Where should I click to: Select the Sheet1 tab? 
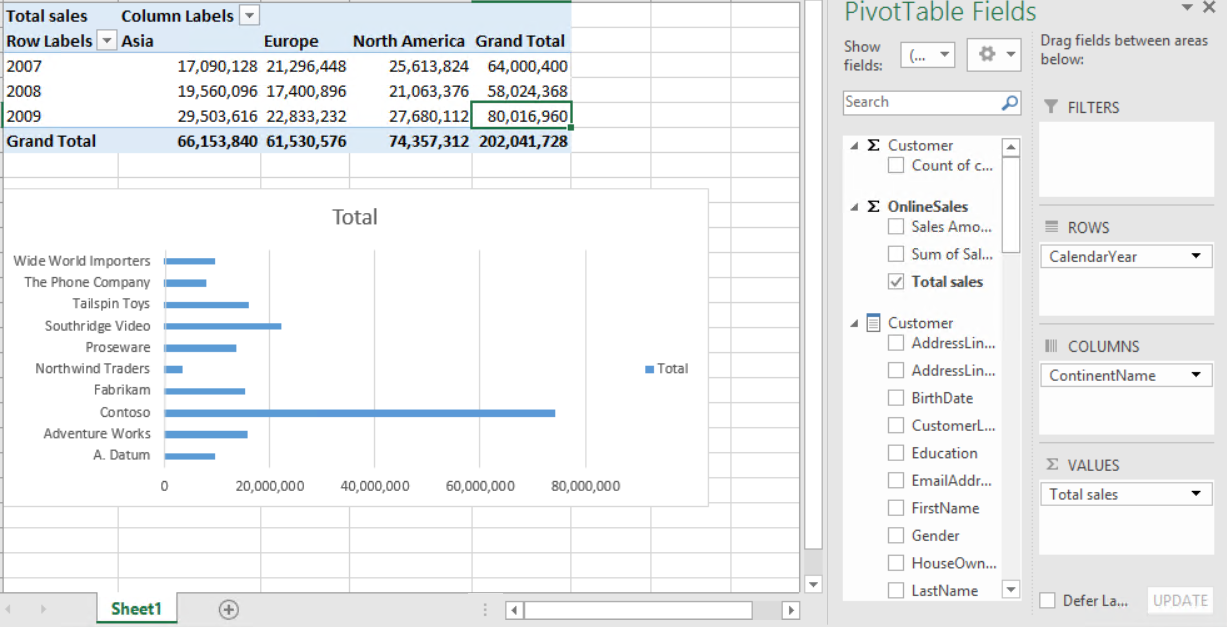pyautogui.click(x=136, y=609)
